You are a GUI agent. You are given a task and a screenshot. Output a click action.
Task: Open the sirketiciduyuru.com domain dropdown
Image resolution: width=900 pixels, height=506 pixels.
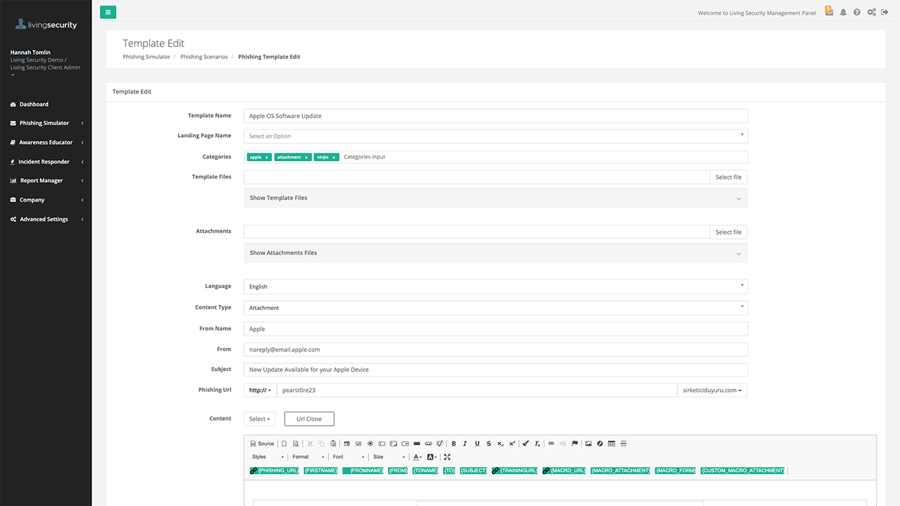(x=712, y=390)
